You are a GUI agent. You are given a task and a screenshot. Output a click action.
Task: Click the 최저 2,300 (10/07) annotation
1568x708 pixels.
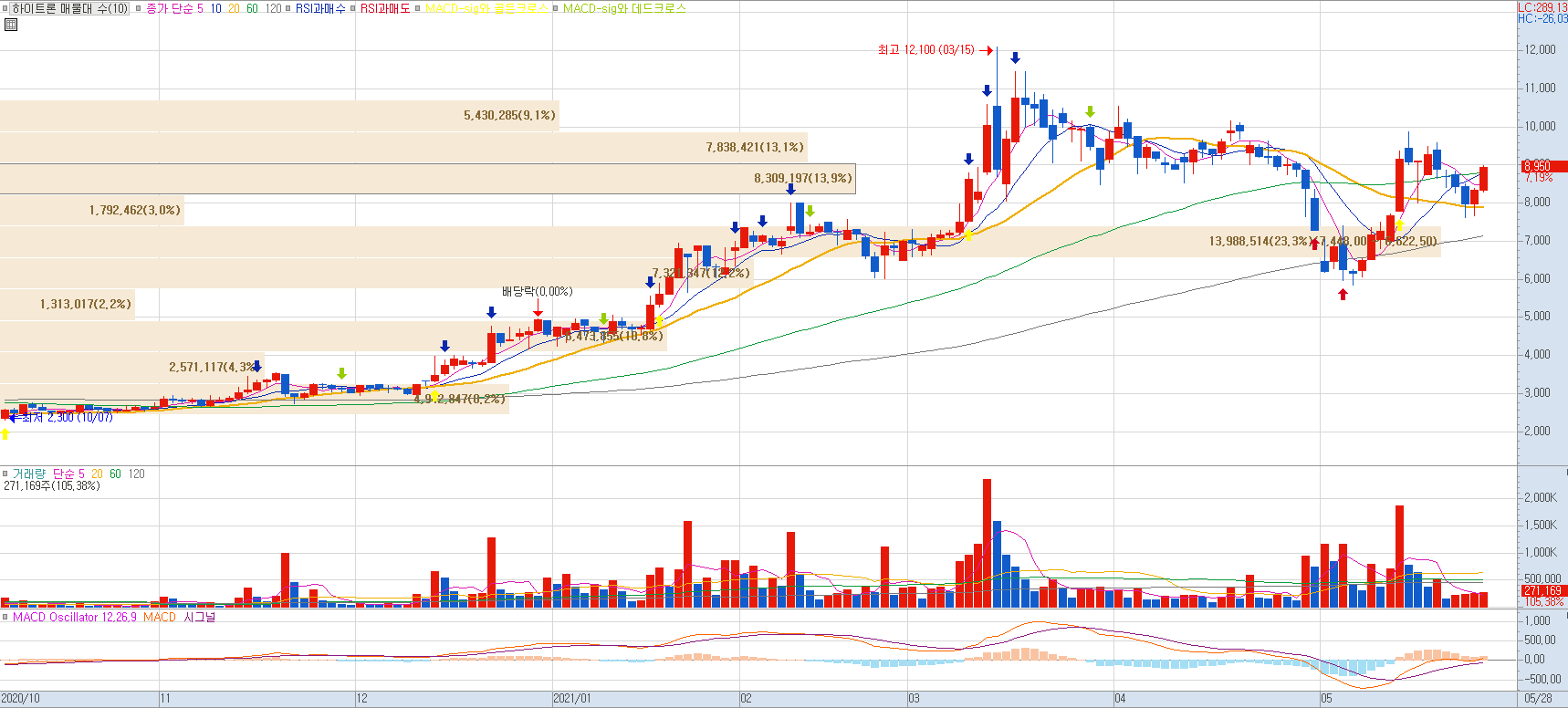tap(67, 417)
